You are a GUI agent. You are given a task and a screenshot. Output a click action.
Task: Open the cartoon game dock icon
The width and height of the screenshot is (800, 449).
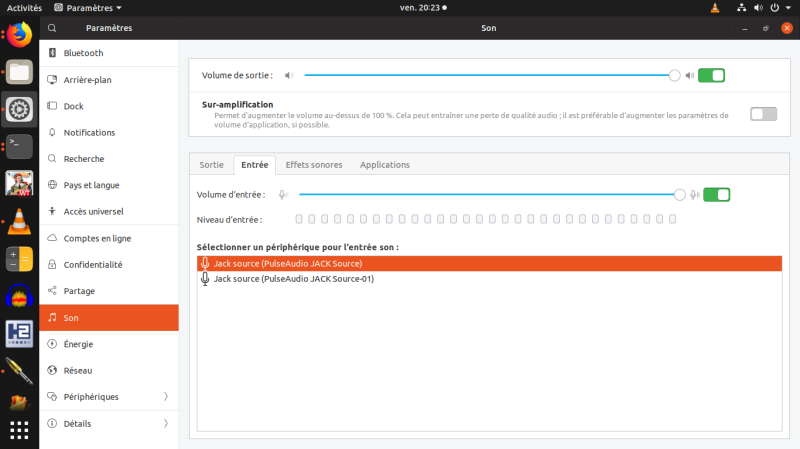coord(19,184)
